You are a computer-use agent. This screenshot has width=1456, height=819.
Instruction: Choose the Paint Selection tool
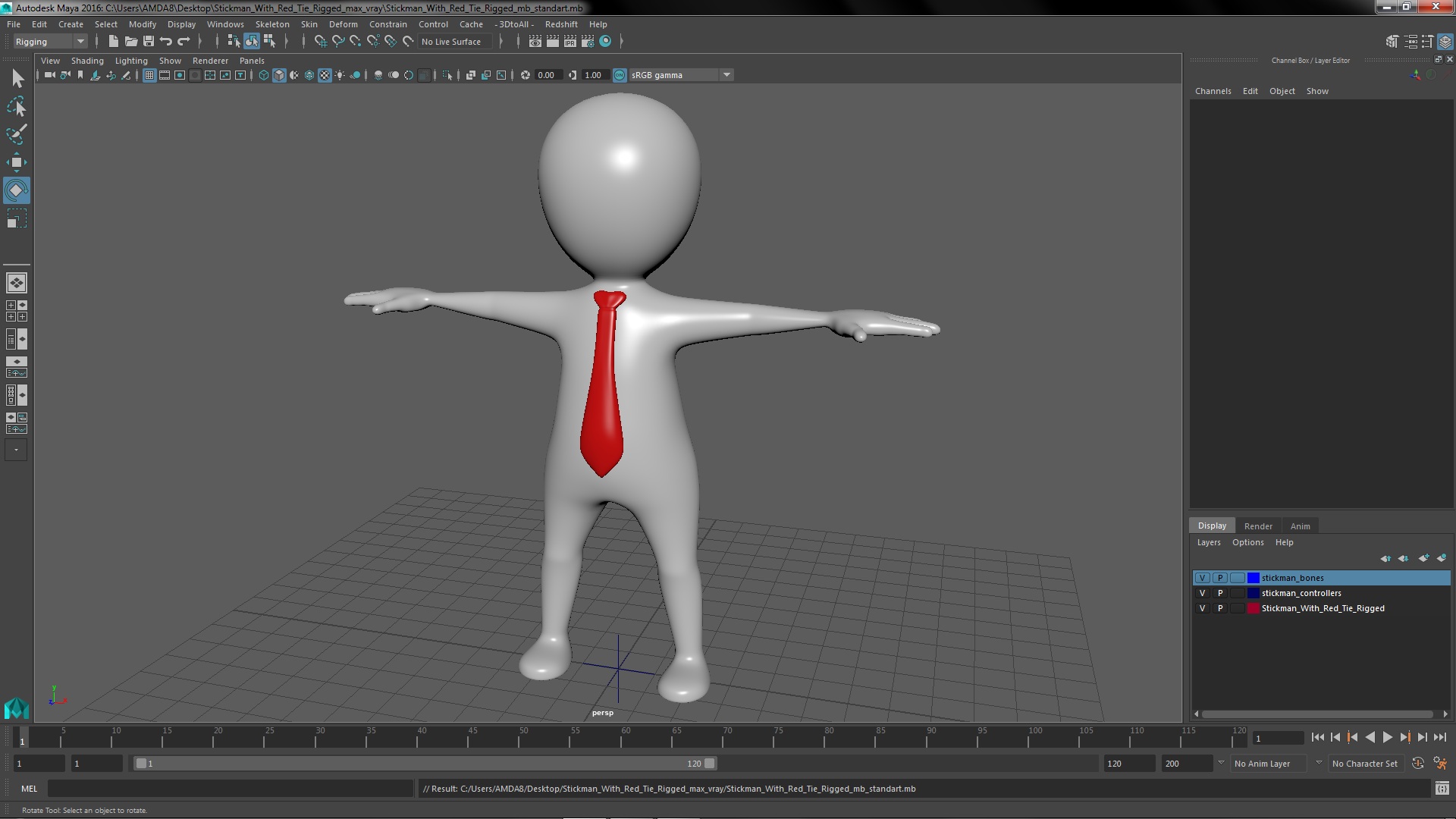[x=17, y=134]
